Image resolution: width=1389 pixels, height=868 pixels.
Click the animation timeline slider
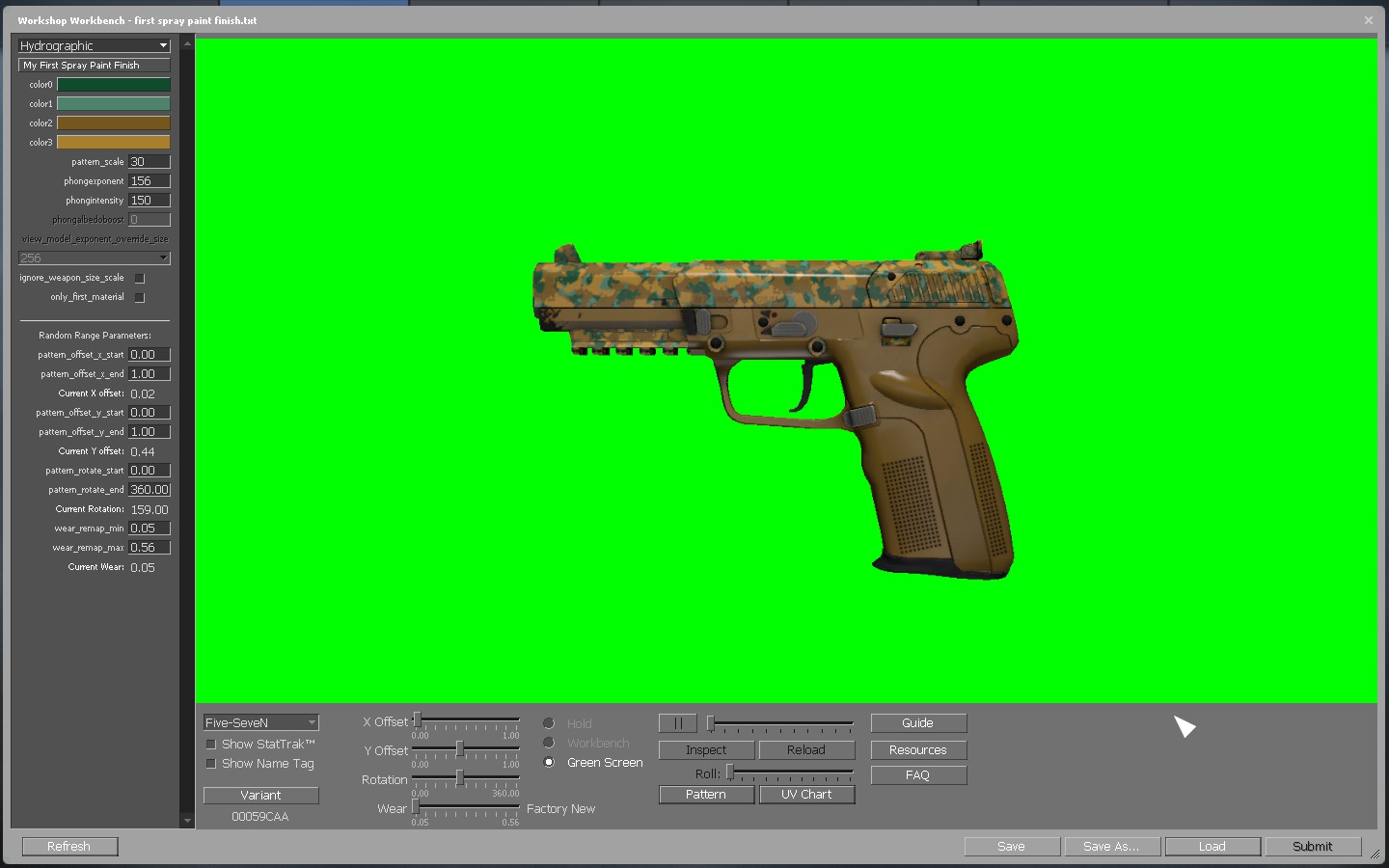pyautogui.click(x=780, y=723)
